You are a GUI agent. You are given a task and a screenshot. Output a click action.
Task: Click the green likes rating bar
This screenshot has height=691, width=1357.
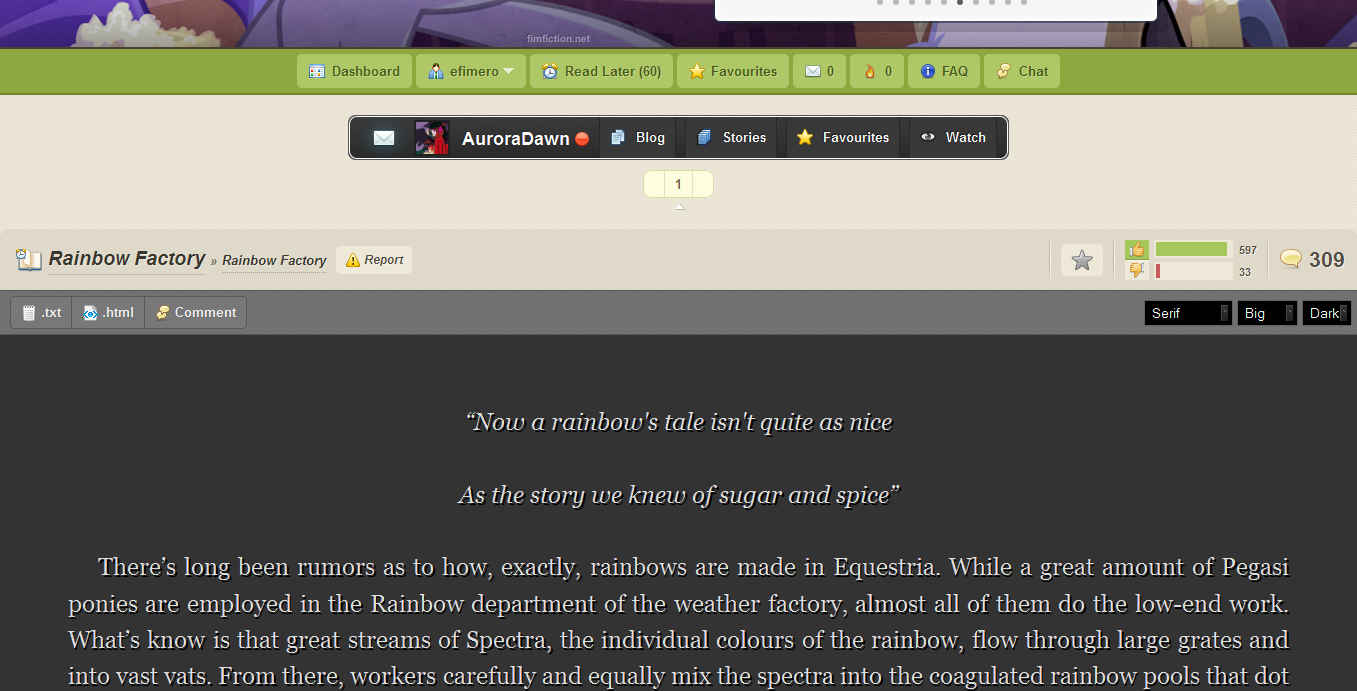(x=1191, y=249)
